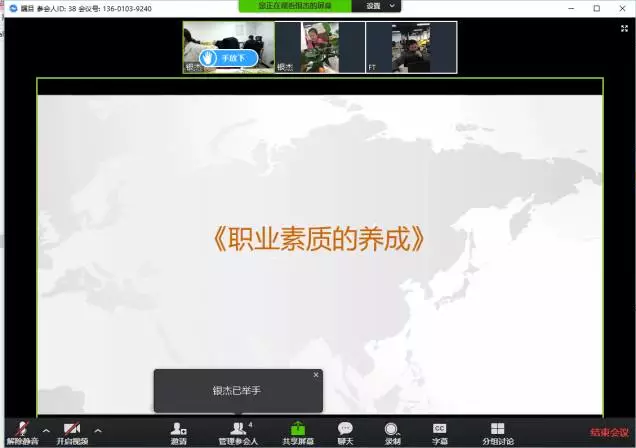The height and width of the screenshot is (448, 636).
Task: Open the 设置 dropdown in top bar
Action: tap(380, 6)
